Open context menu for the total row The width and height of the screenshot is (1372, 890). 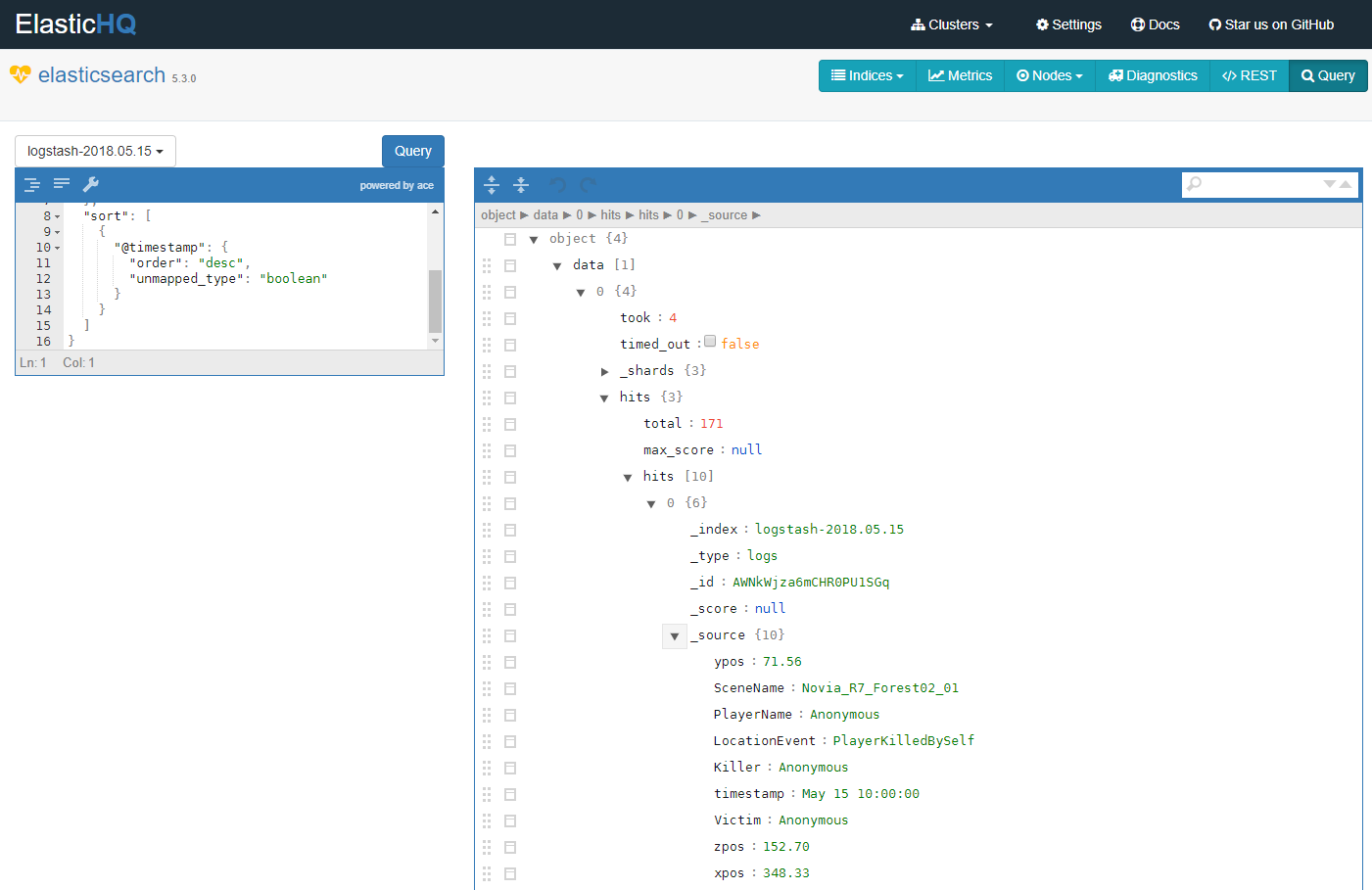tap(510, 424)
